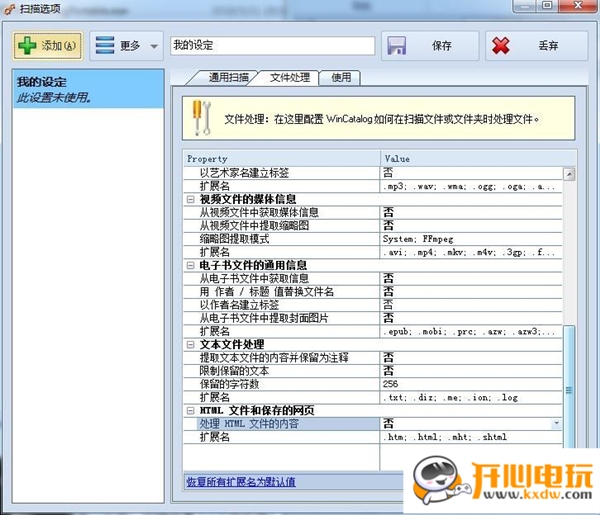Switch to the 使用 tab

[340, 78]
